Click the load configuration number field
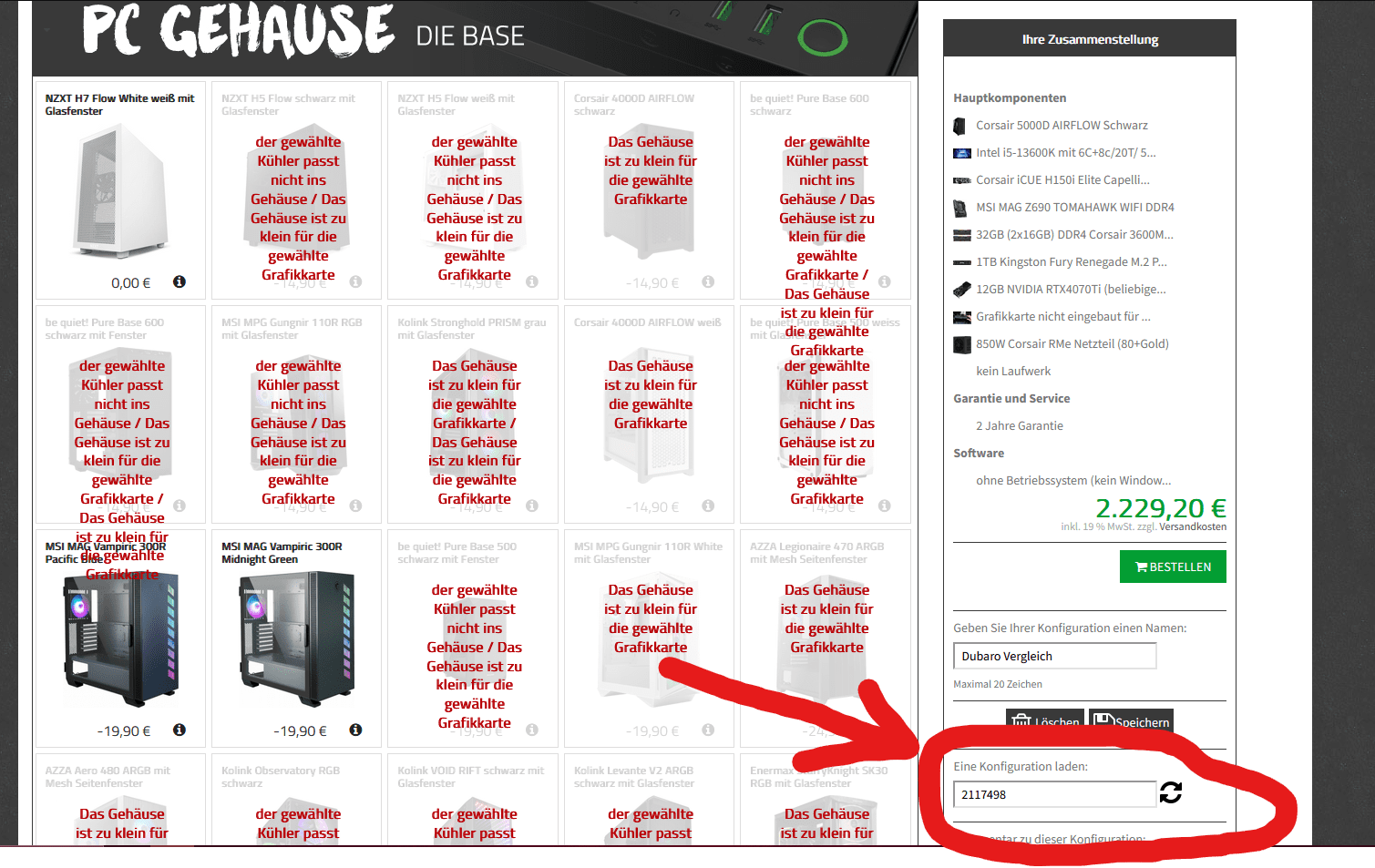Screen dimensions: 1375x868 click(1055, 794)
